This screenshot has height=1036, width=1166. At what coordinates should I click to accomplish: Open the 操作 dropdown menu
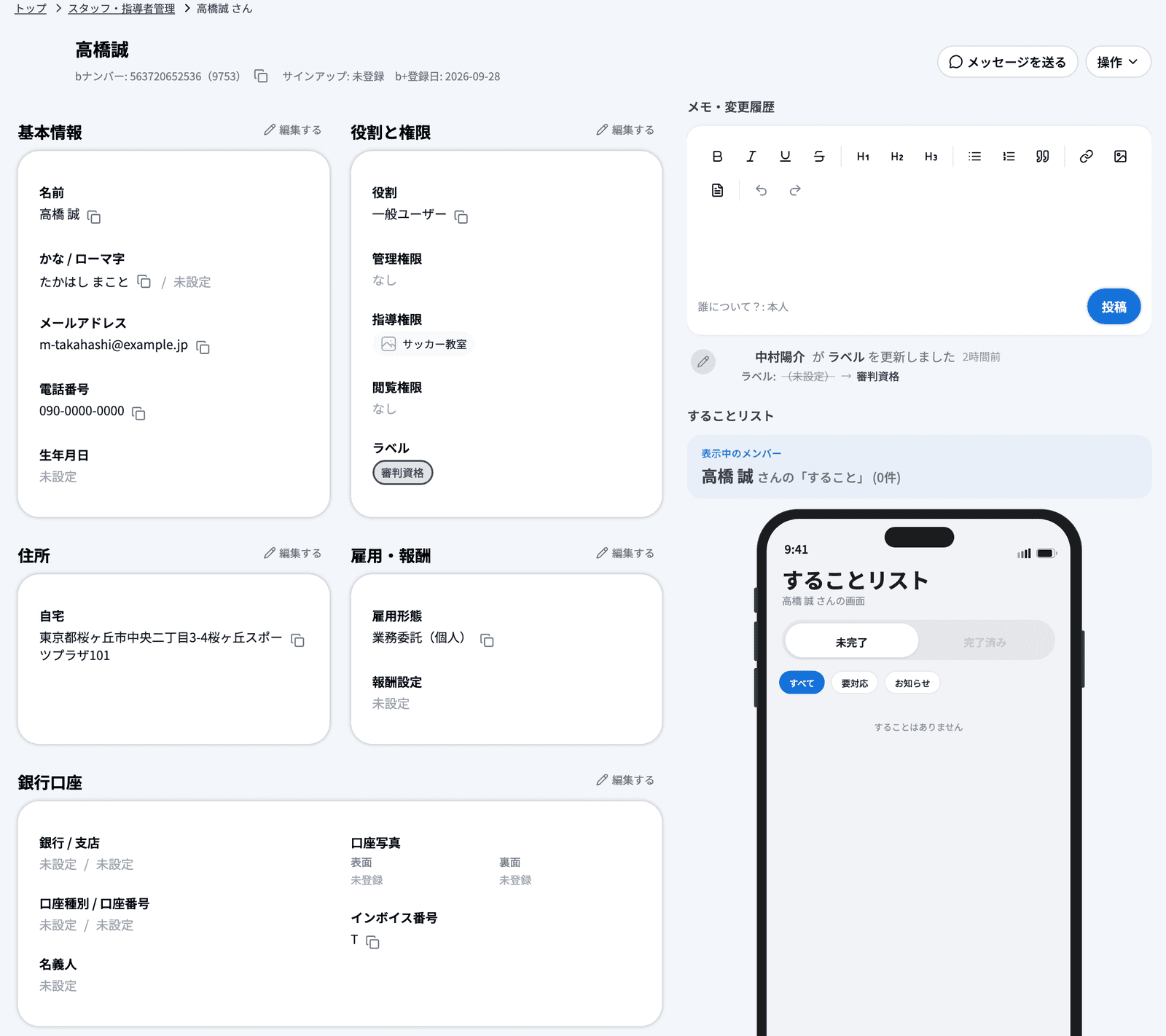pos(1118,62)
